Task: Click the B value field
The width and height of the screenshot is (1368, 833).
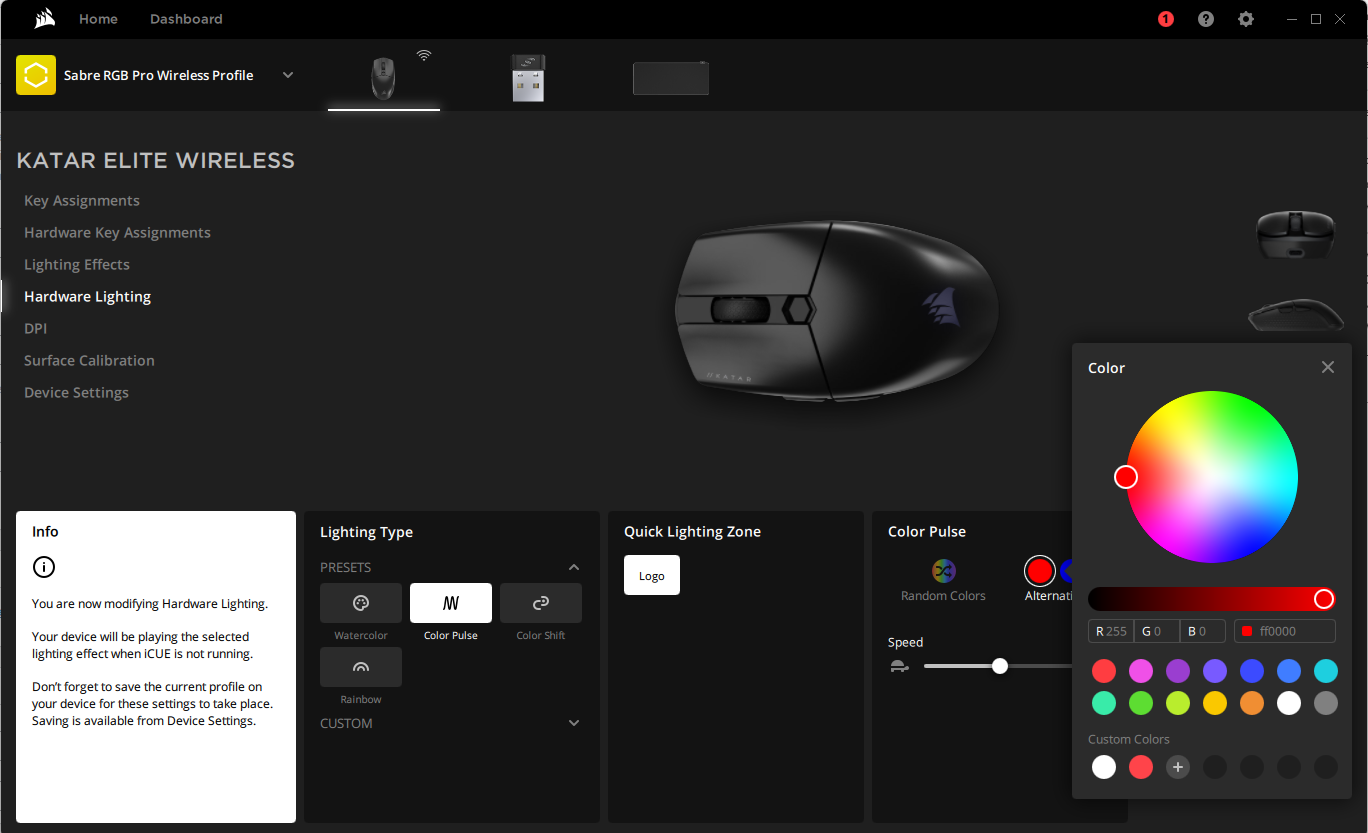Action: 1203,631
